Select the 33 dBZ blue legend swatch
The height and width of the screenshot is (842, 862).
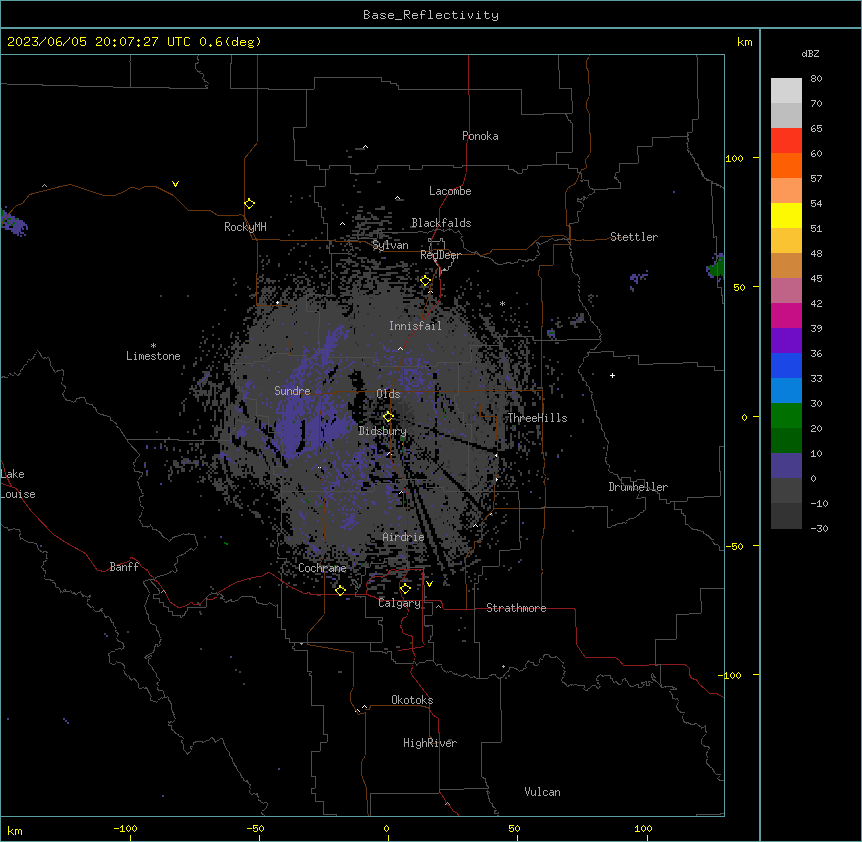[786, 391]
